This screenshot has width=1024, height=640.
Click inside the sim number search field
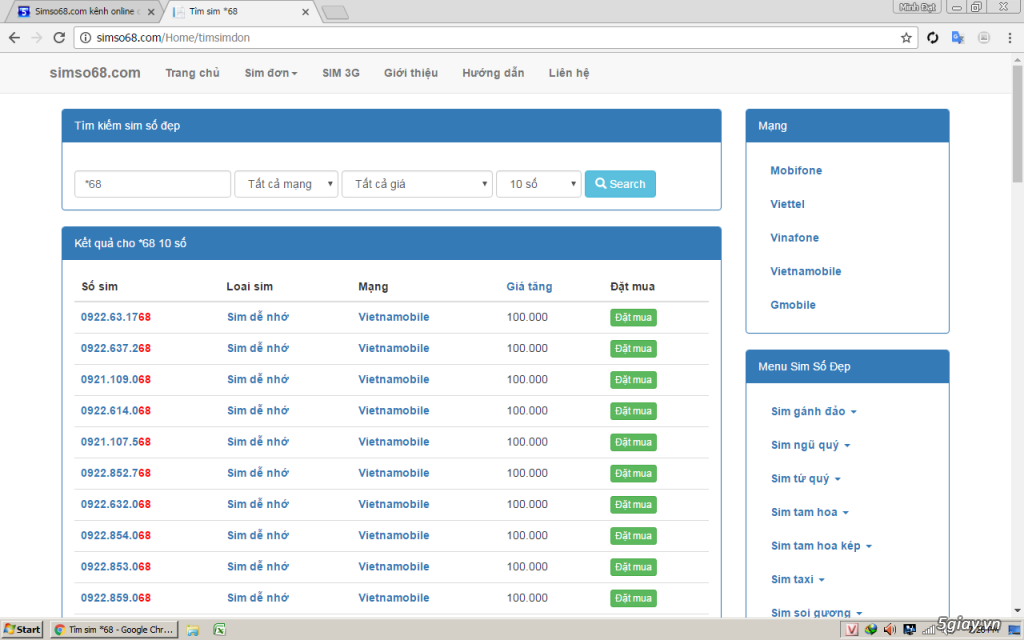(151, 183)
